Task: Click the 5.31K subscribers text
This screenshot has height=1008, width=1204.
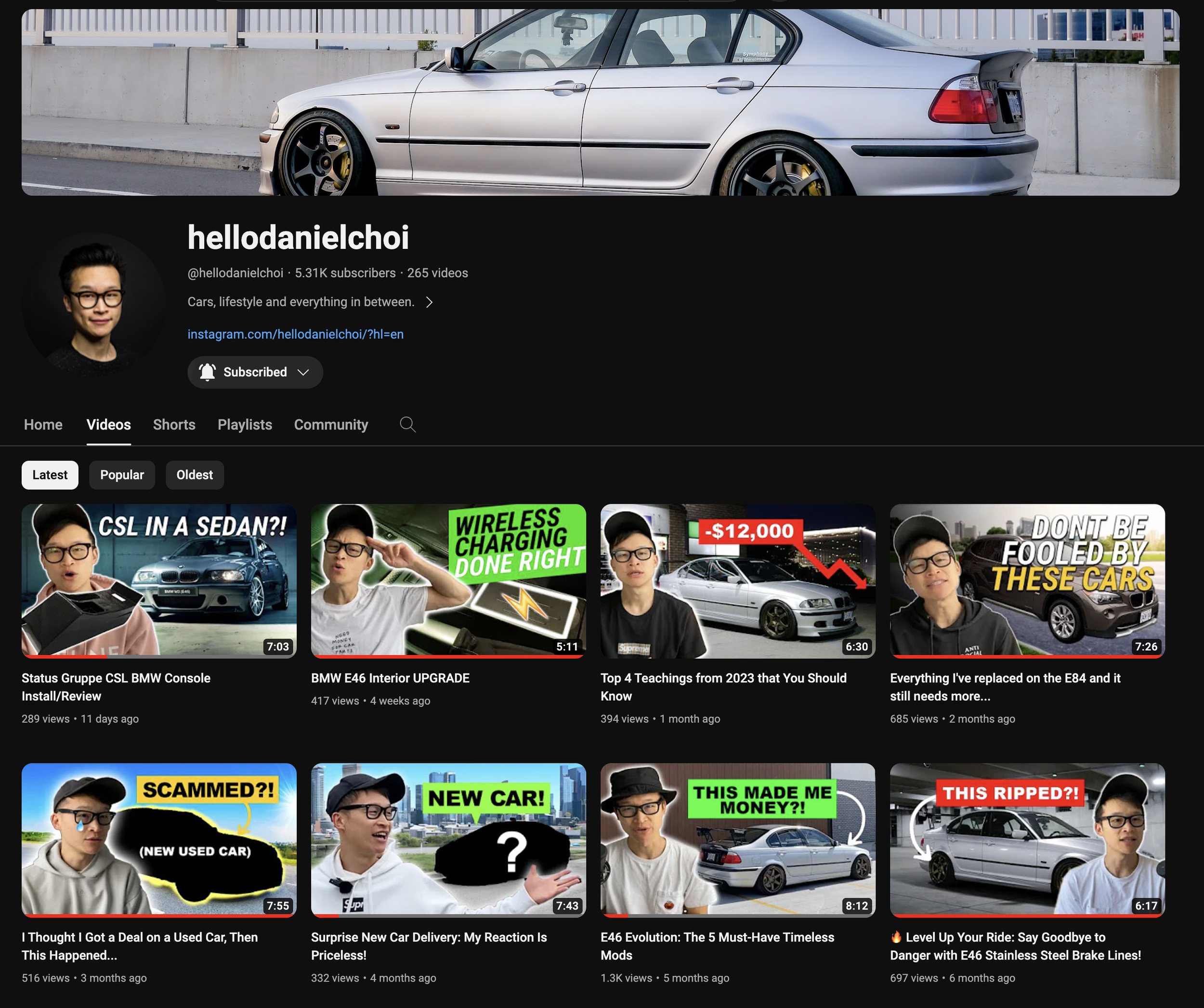Action: pyautogui.click(x=345, y=273)
